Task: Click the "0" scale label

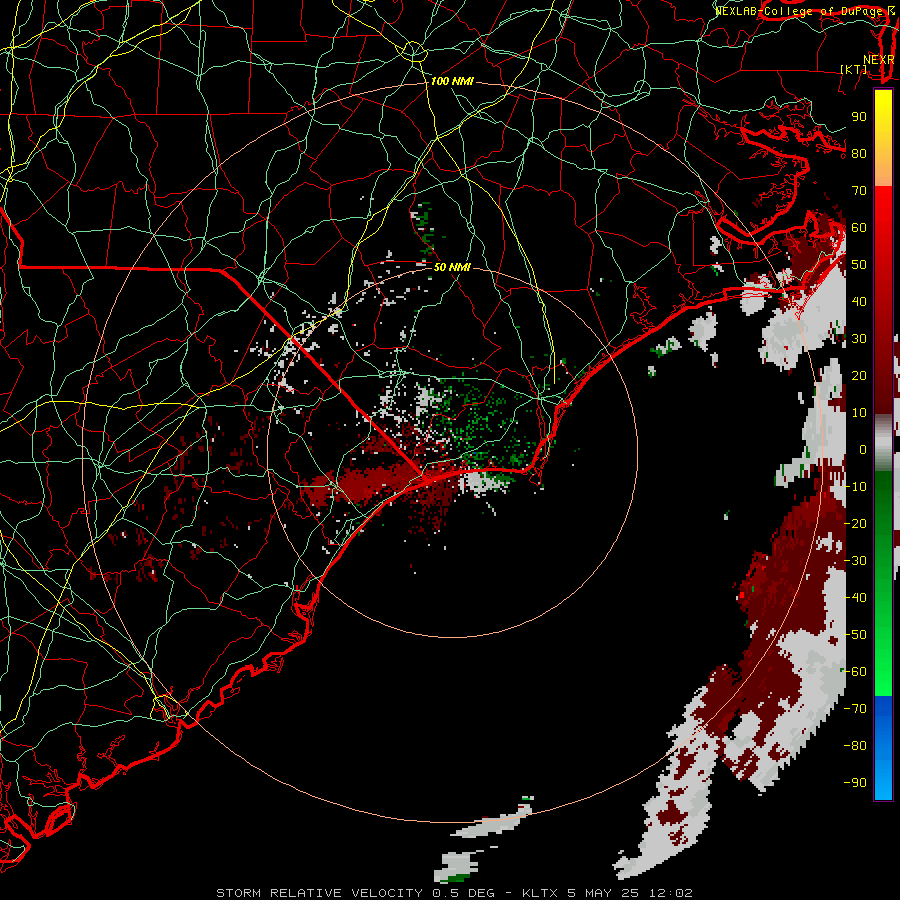Action: tap(863, 449)
